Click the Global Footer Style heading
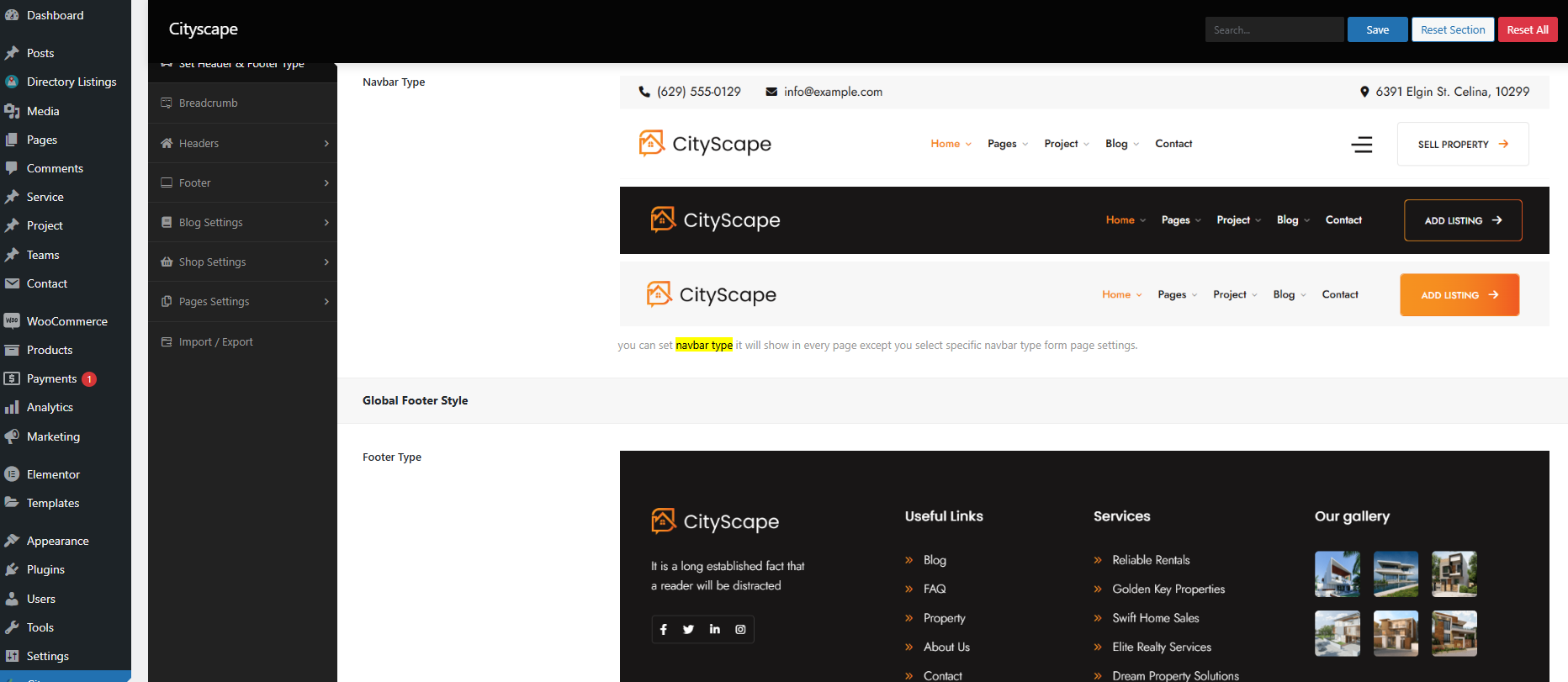This screenshot has width=1568, height=682. coord(415,400)
